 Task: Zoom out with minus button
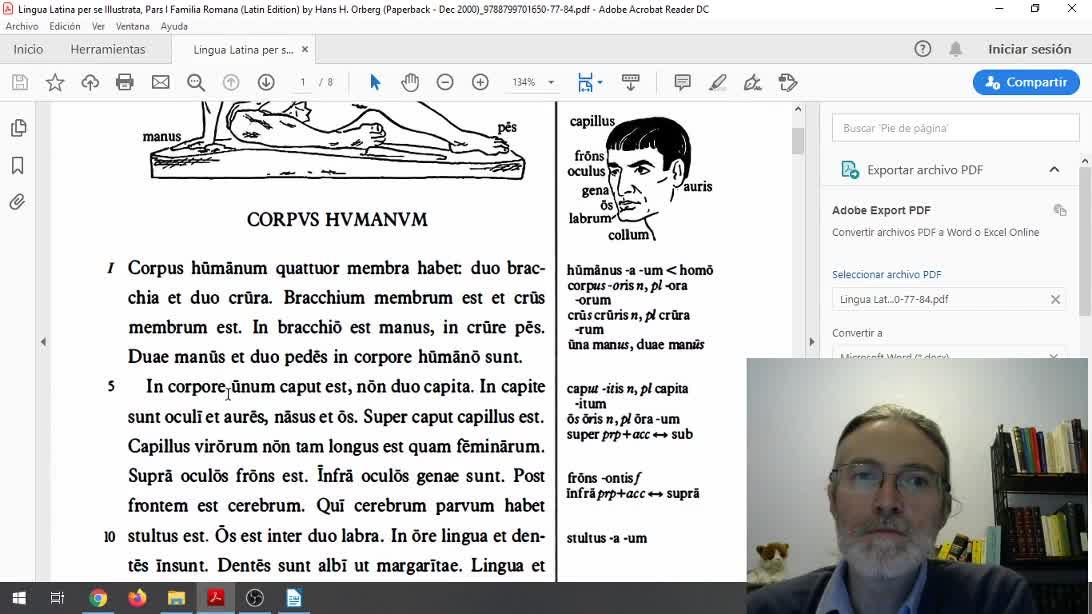(x=445, y=82)
